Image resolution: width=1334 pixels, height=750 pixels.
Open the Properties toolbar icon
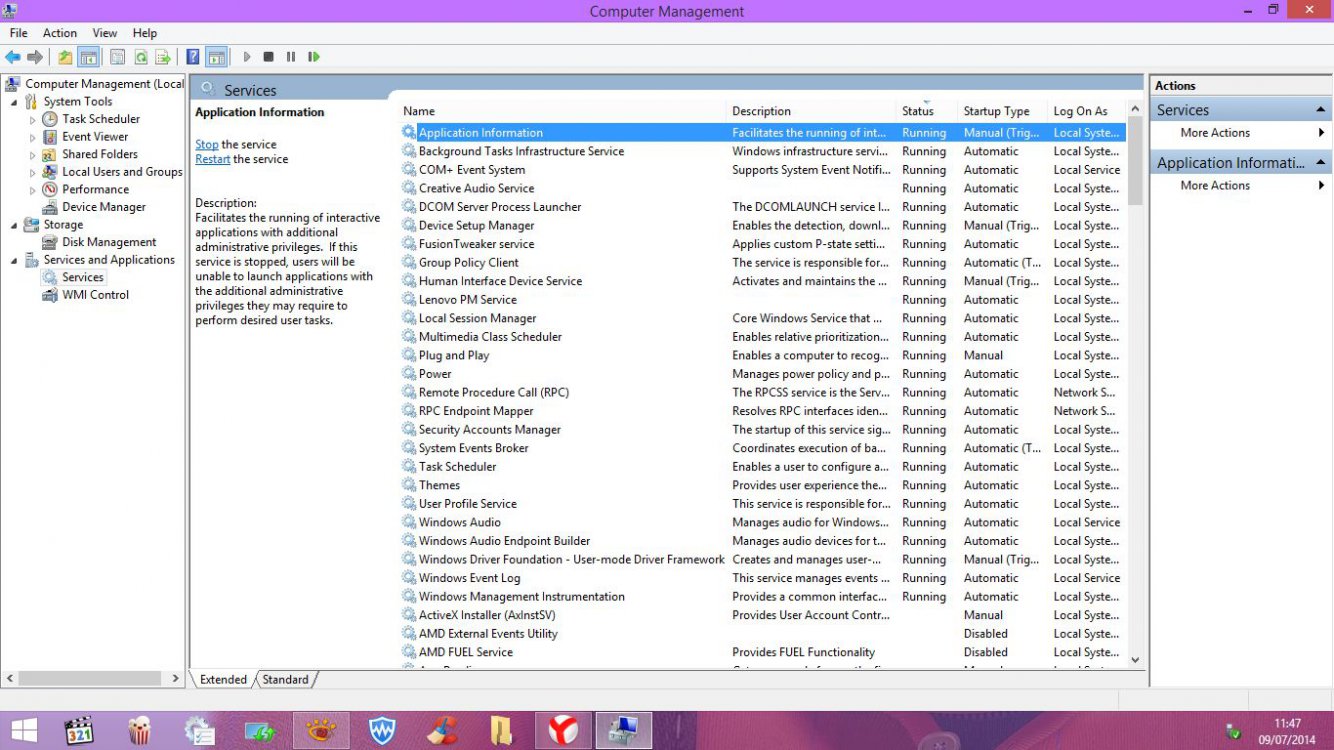(x=117, y=57)
